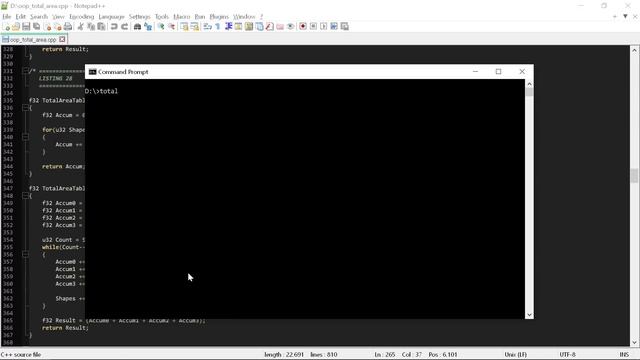Copy selection using toolbar Copy icon
640x360 pixels.
tap(91, 27)
